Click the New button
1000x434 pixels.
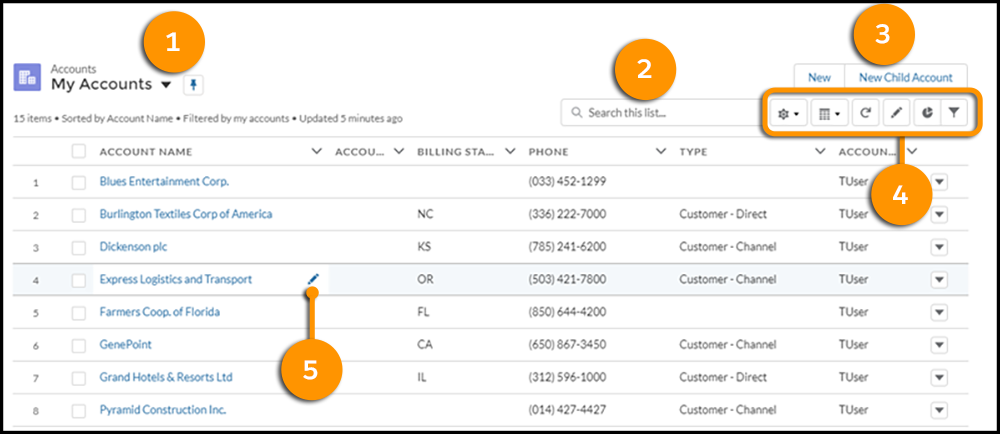(x=819, y=77)
